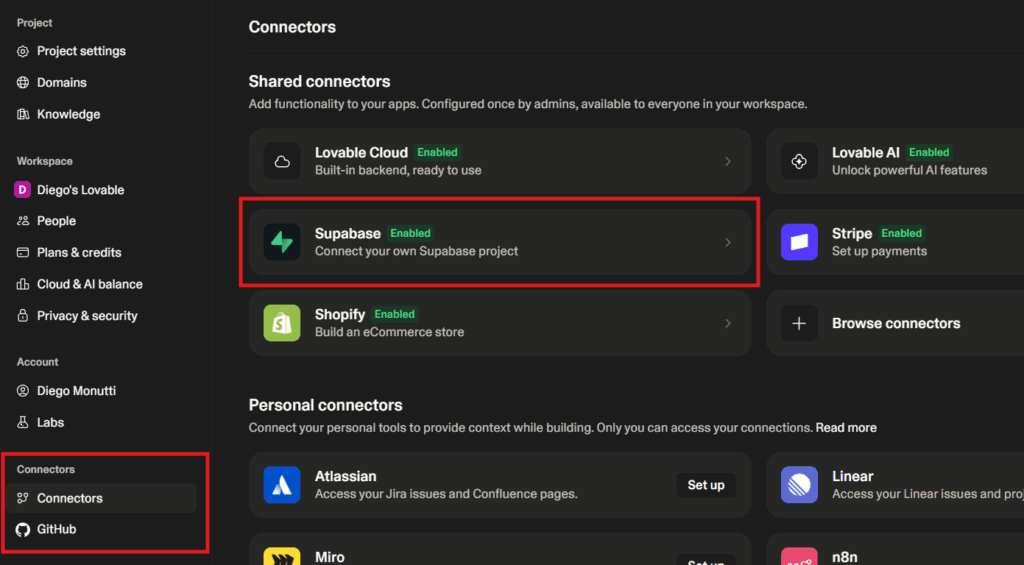Click the Lovable Cloud cloud icon
Viewport: 1024px width, 565px height.
pos(282,161)
